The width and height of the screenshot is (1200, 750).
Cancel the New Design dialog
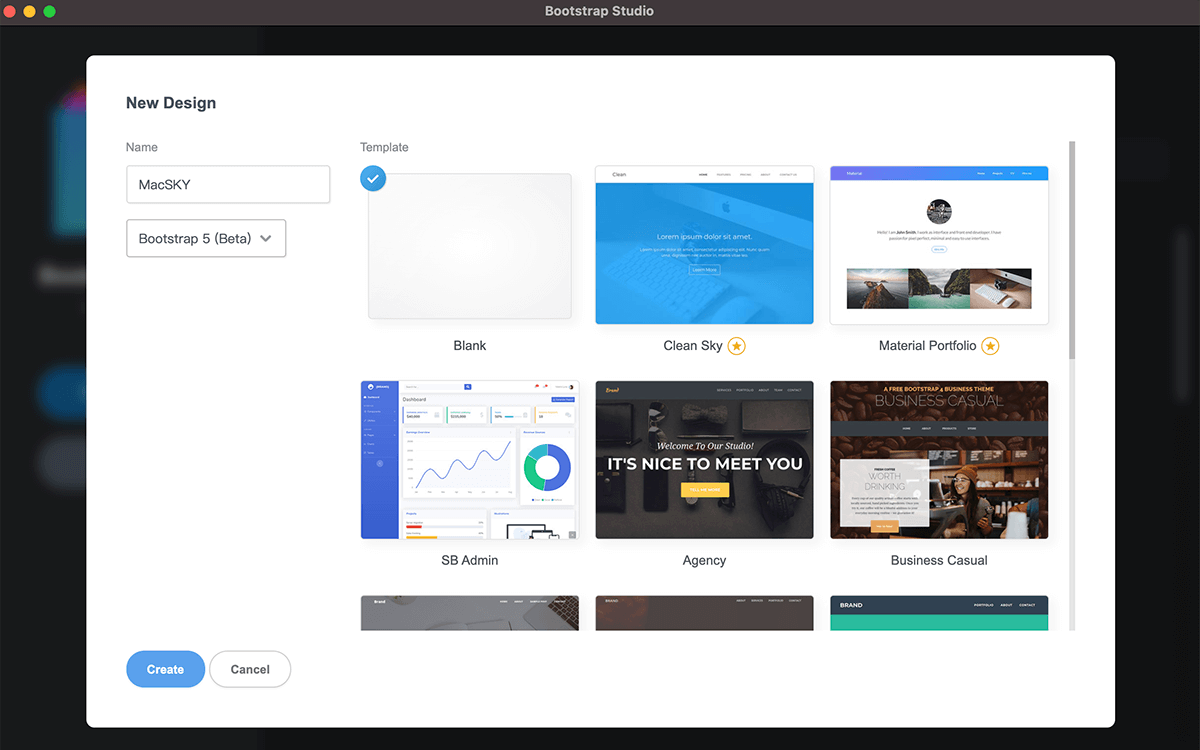tap(250, 669)
